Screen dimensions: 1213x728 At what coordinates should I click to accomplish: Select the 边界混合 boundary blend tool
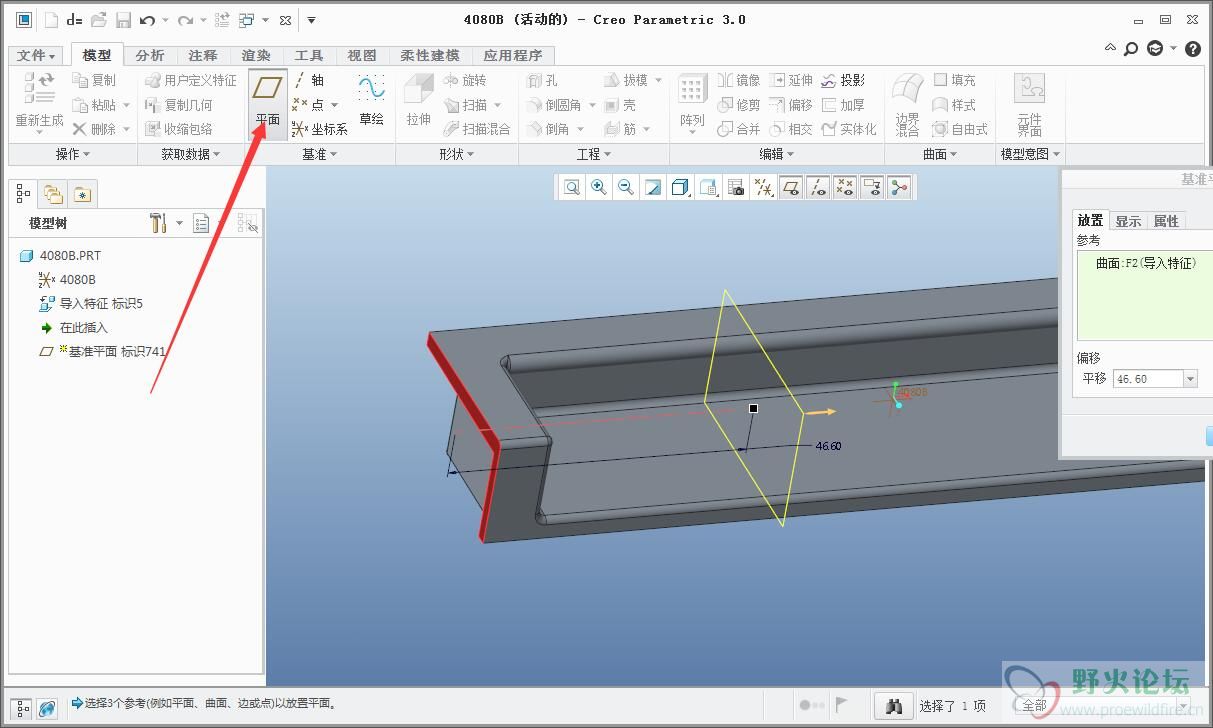pyautogui.click(x=907, y=104)
